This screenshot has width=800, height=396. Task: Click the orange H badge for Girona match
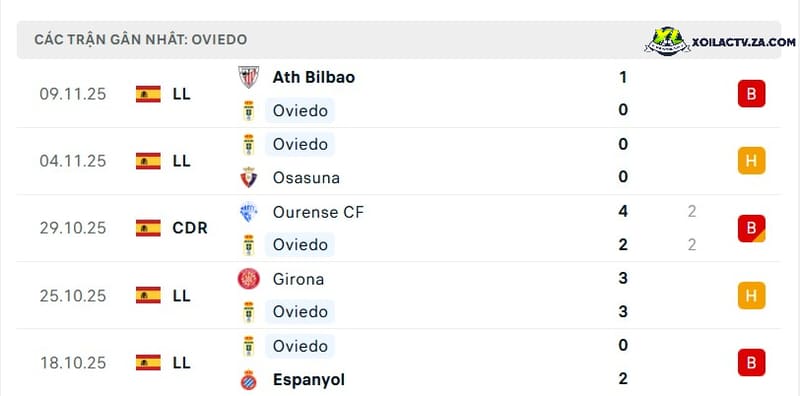[751, 295]
